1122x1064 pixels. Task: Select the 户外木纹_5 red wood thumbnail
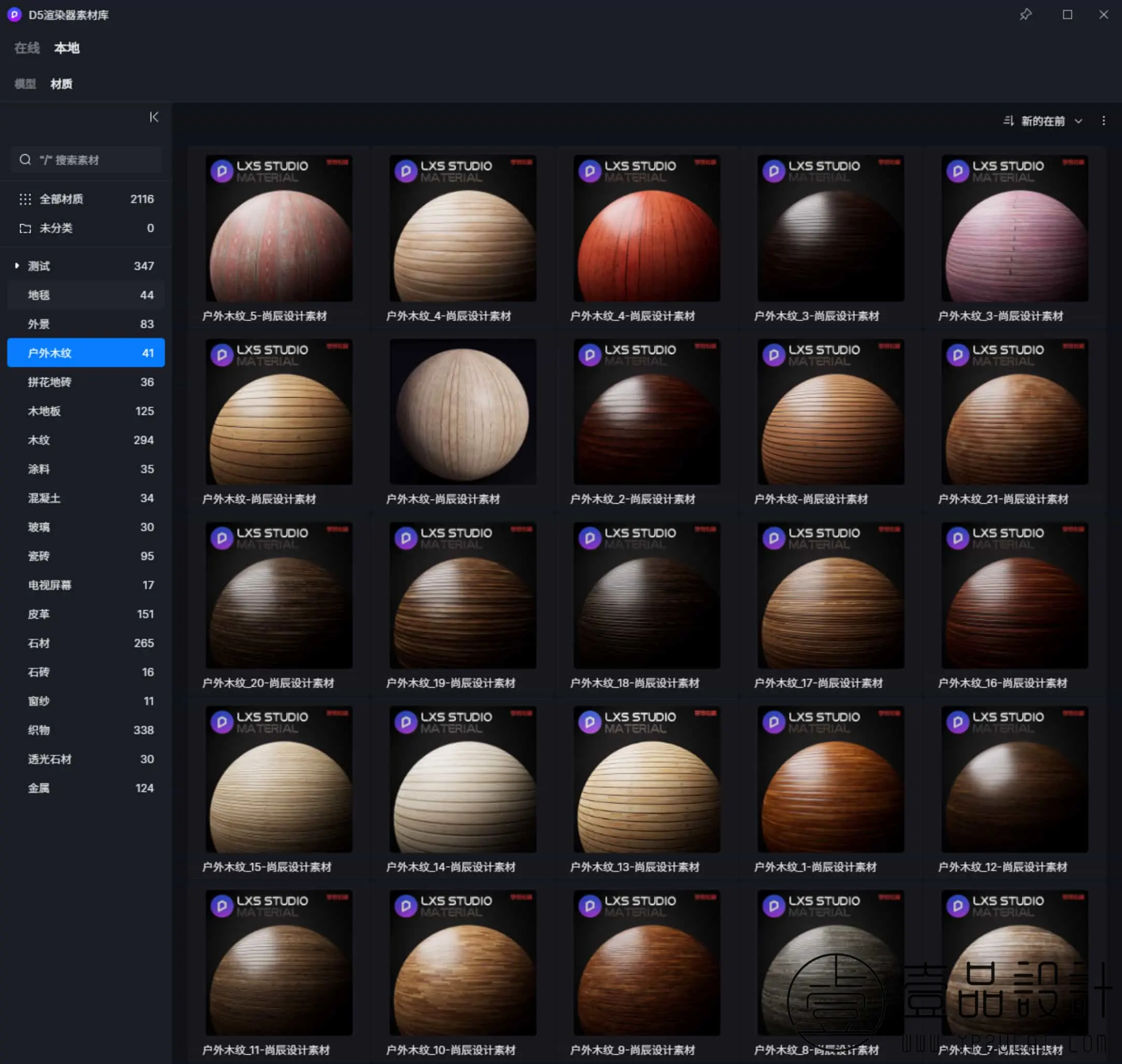(279, 228)
